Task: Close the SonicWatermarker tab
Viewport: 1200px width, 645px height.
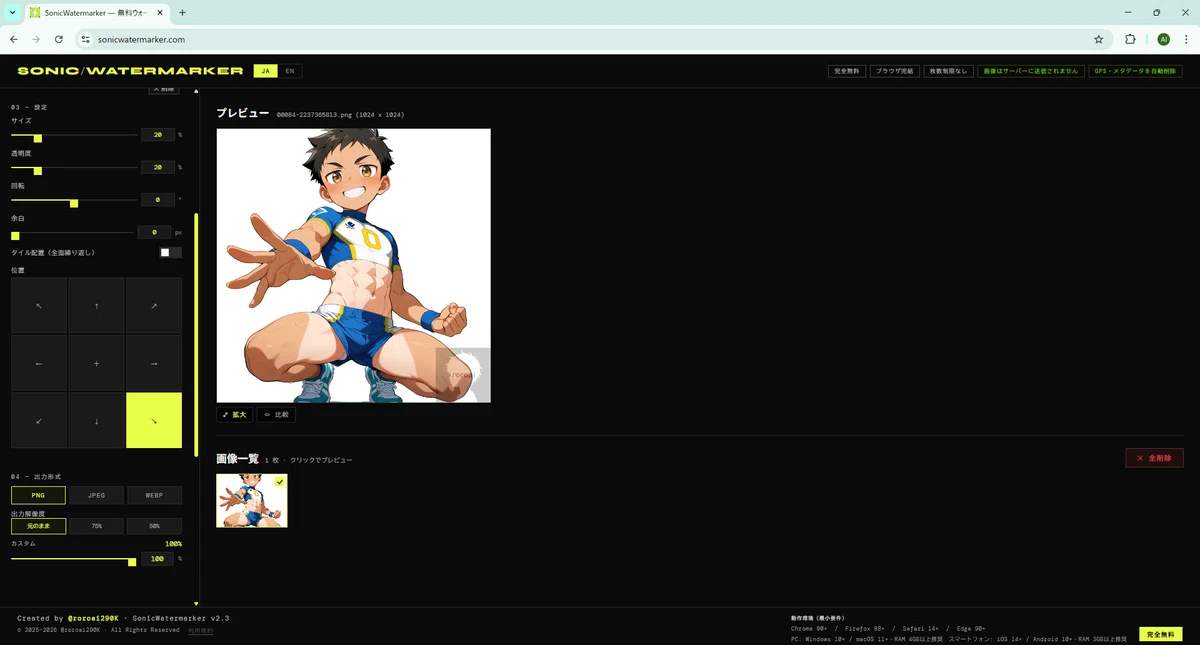Action: 160,13
